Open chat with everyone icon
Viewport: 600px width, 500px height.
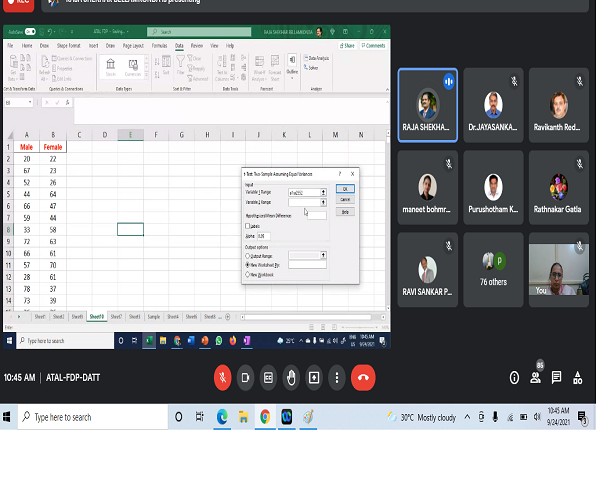(x=556, y=378)
